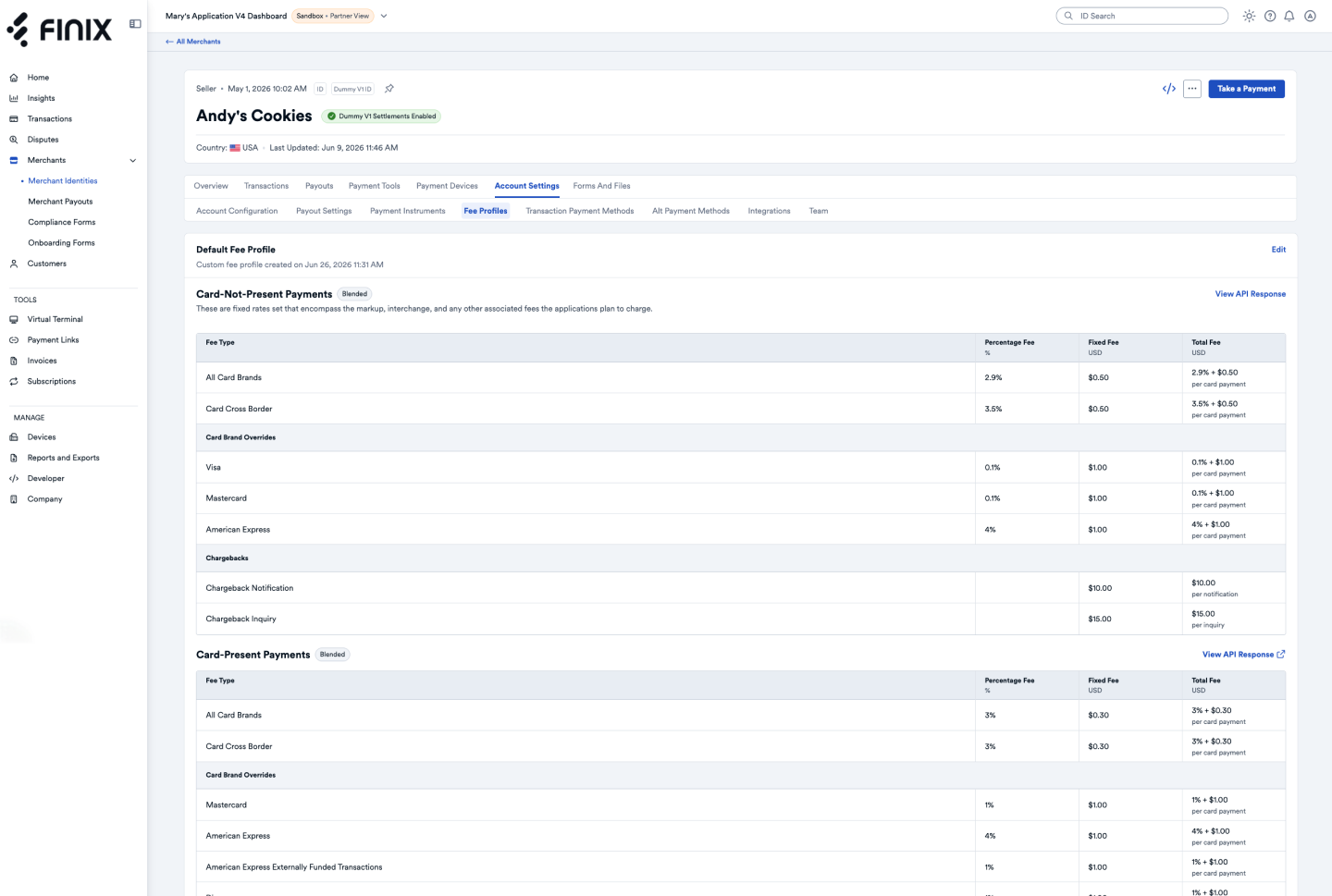The width and height of the screenshot is (1332, 896).
Task: Click the magnifier icon in ID Search
Action: [1068, 16]
